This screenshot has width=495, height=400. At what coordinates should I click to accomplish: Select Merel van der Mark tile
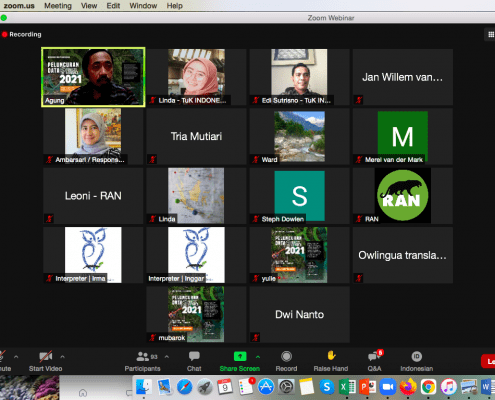pos(403,136)
